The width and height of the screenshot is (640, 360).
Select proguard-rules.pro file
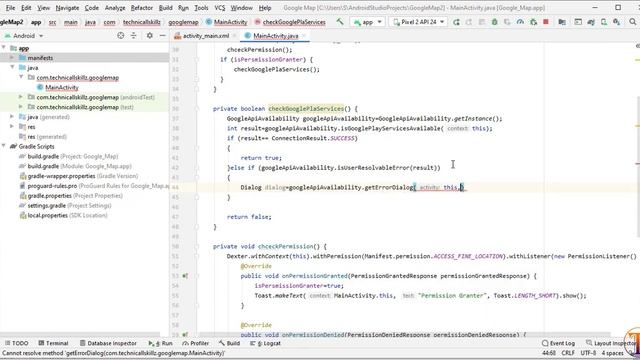click(95, 186)
